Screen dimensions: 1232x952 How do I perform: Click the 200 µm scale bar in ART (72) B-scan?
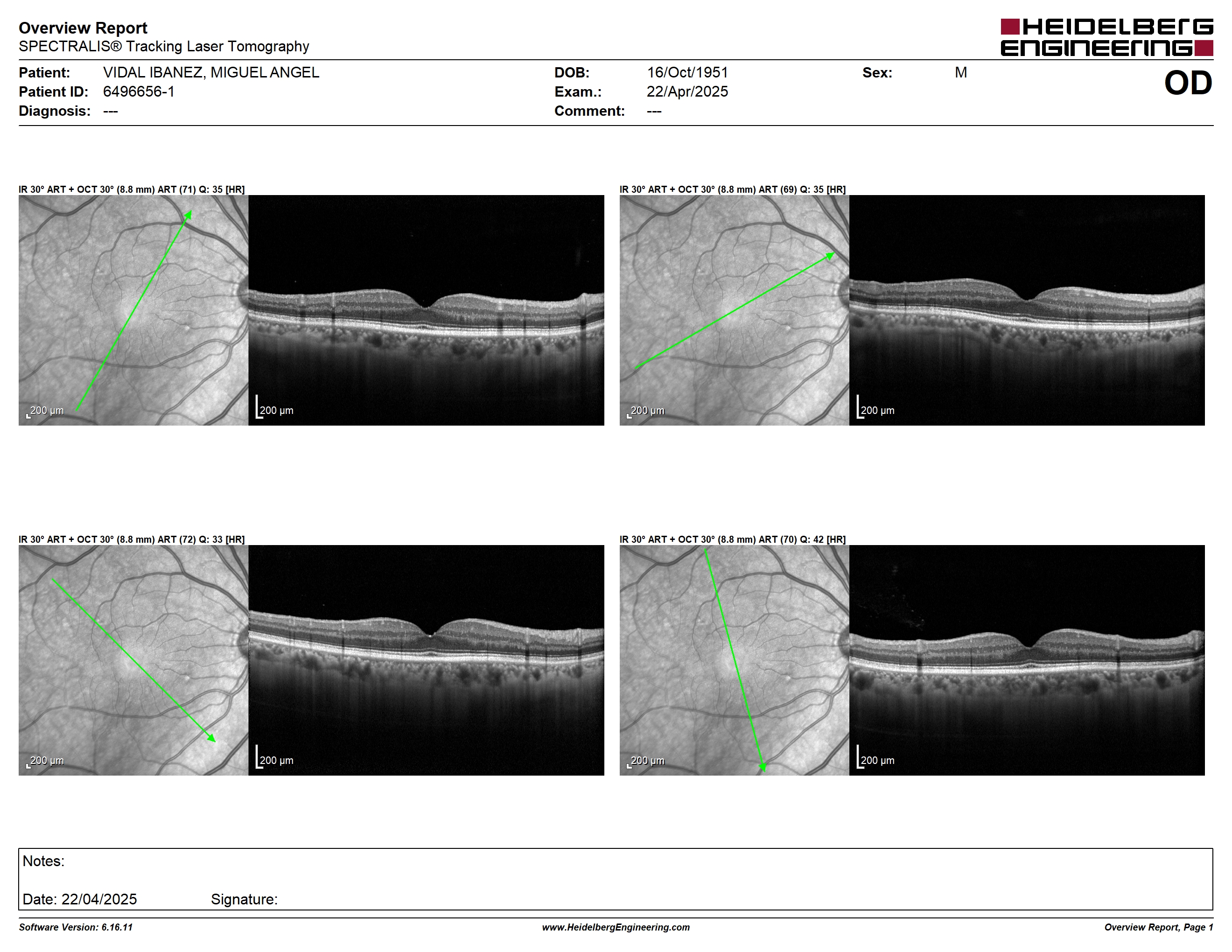pyautogui.click(x=275, y=757)
